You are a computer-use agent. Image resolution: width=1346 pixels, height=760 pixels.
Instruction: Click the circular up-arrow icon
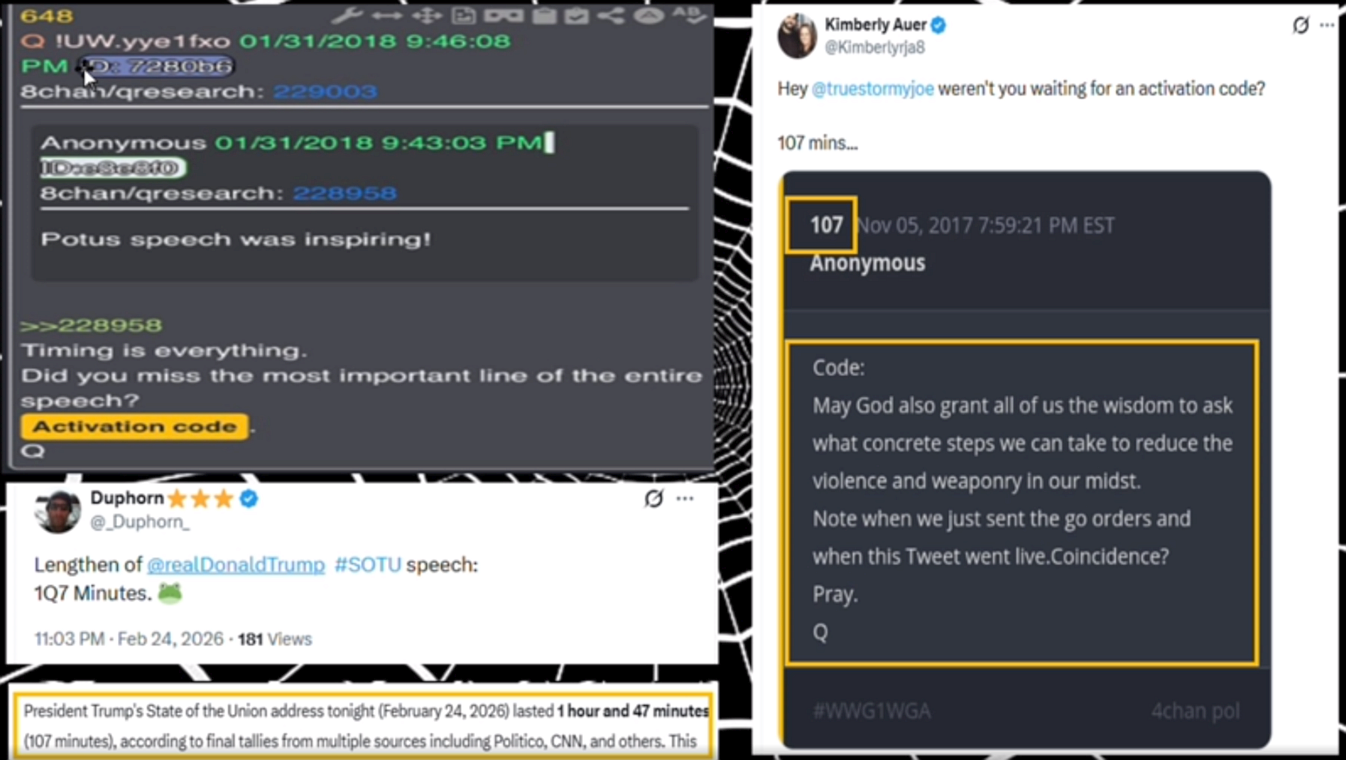click(649, 16)
